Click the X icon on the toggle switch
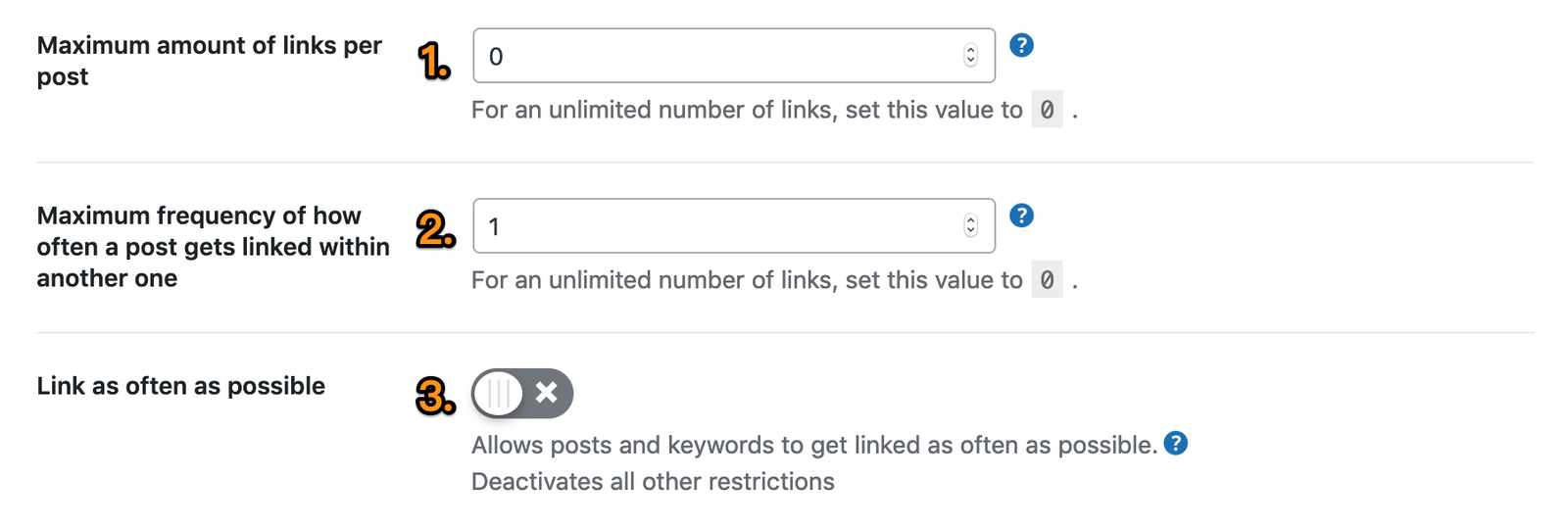1568x528 pixels. 547,393
